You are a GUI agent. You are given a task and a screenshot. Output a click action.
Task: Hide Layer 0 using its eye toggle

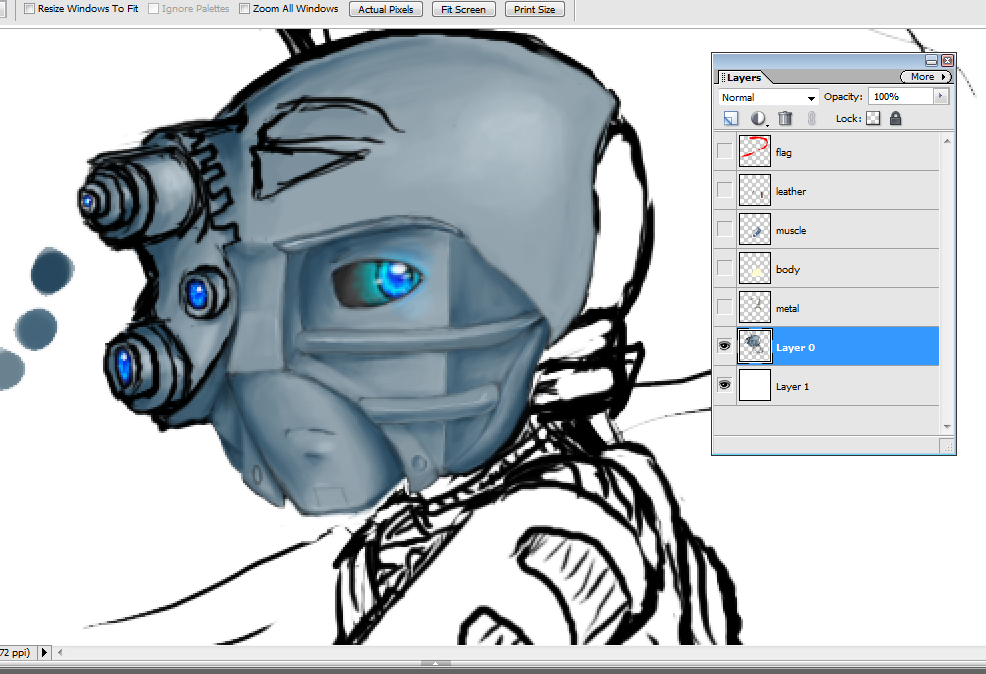tap(724, 345)
